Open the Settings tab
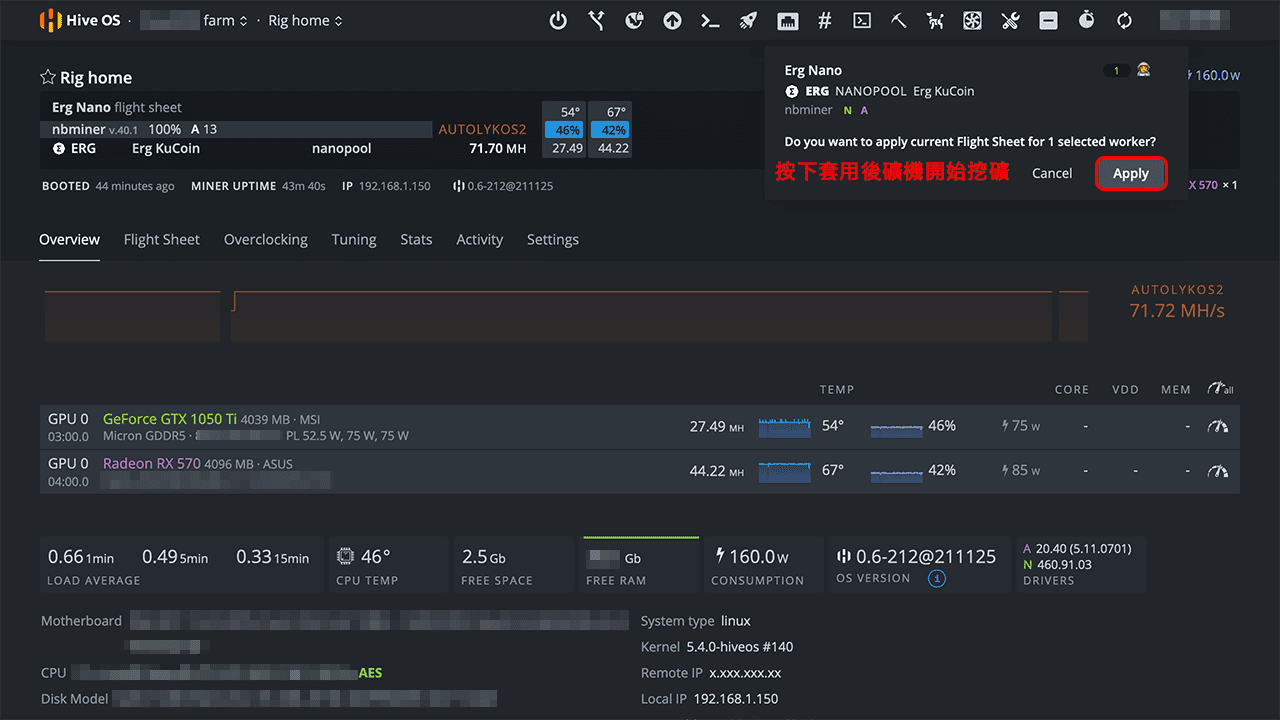The height and width of the screenshot is (720, 1280). coord(553,240)
